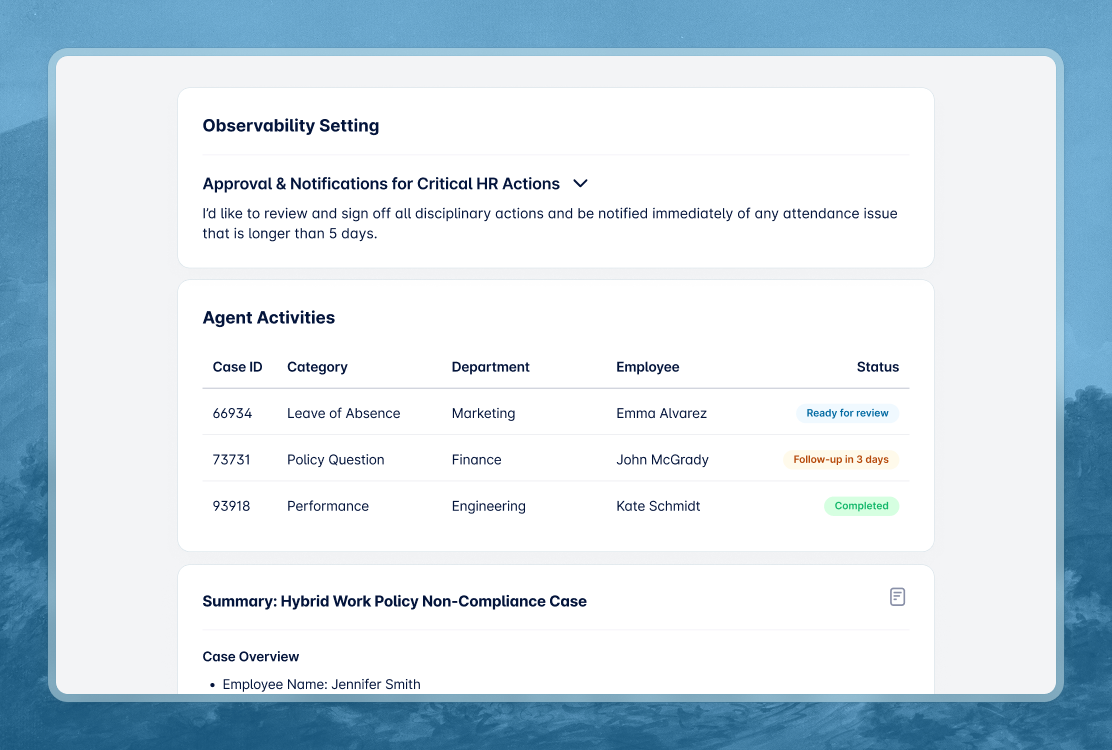Click employee name Emma Alvarez
Viewport: 1112px width, 750px height.
(x=661, y=413)
